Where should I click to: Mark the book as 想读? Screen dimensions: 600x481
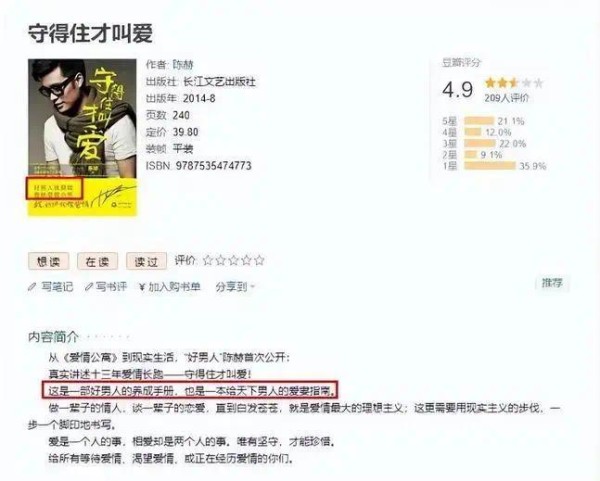[49, 262]
